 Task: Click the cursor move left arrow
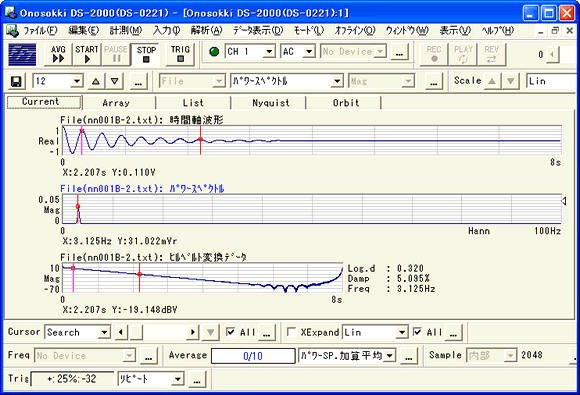click(121, 332)
